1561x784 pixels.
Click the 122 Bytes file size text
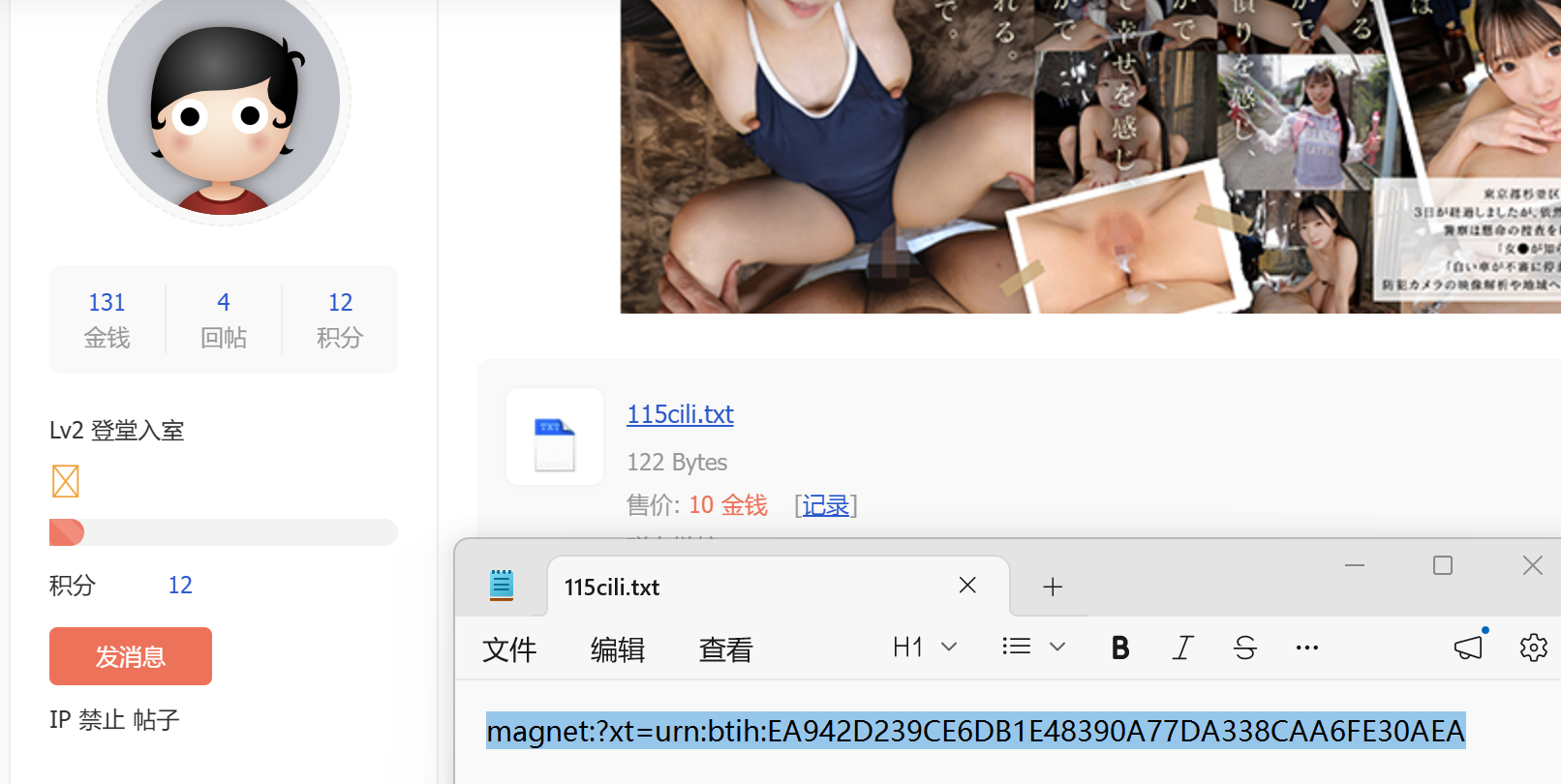[x=677, y=463]
